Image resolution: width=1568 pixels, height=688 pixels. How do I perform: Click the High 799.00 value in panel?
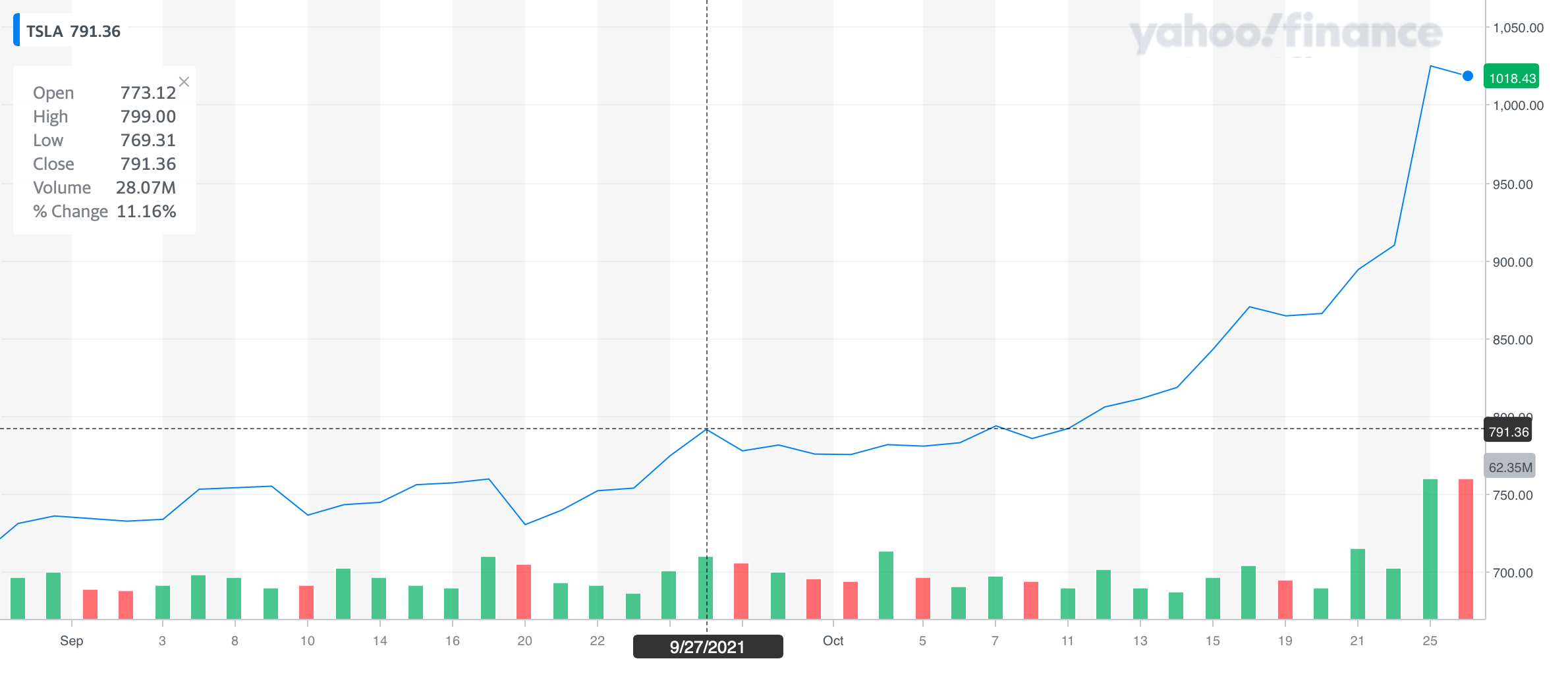[148, 117]
